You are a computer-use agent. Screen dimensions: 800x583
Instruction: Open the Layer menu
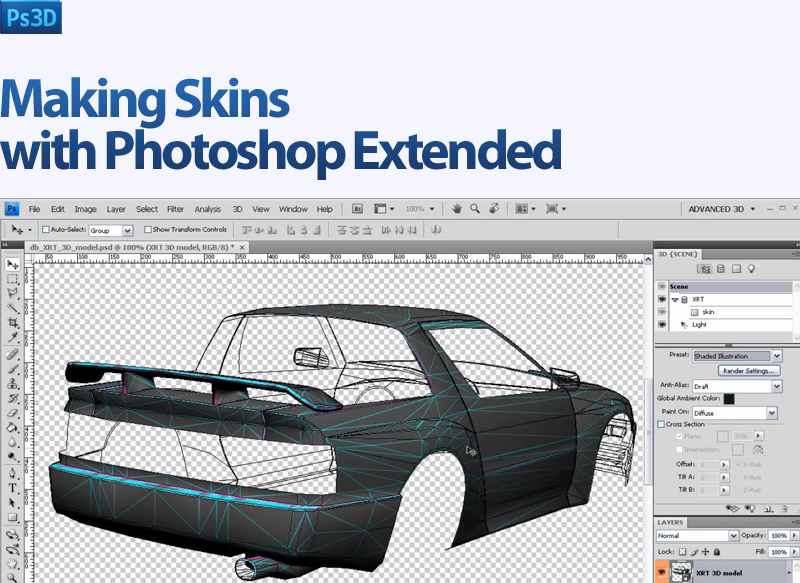click(116, 209)
